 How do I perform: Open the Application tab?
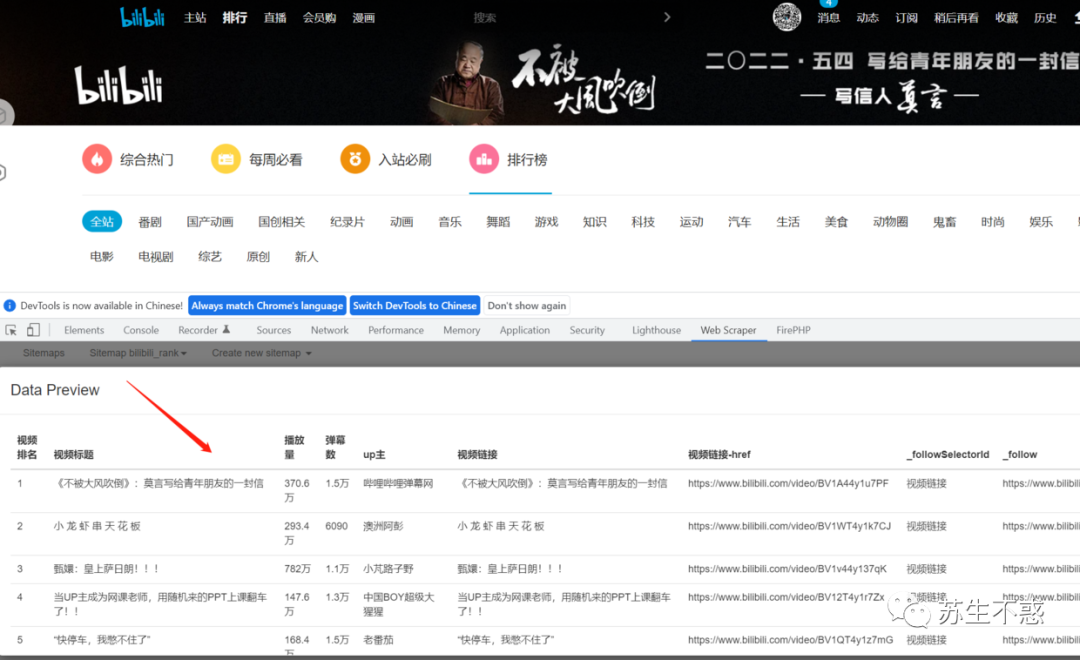click(525, 330)
